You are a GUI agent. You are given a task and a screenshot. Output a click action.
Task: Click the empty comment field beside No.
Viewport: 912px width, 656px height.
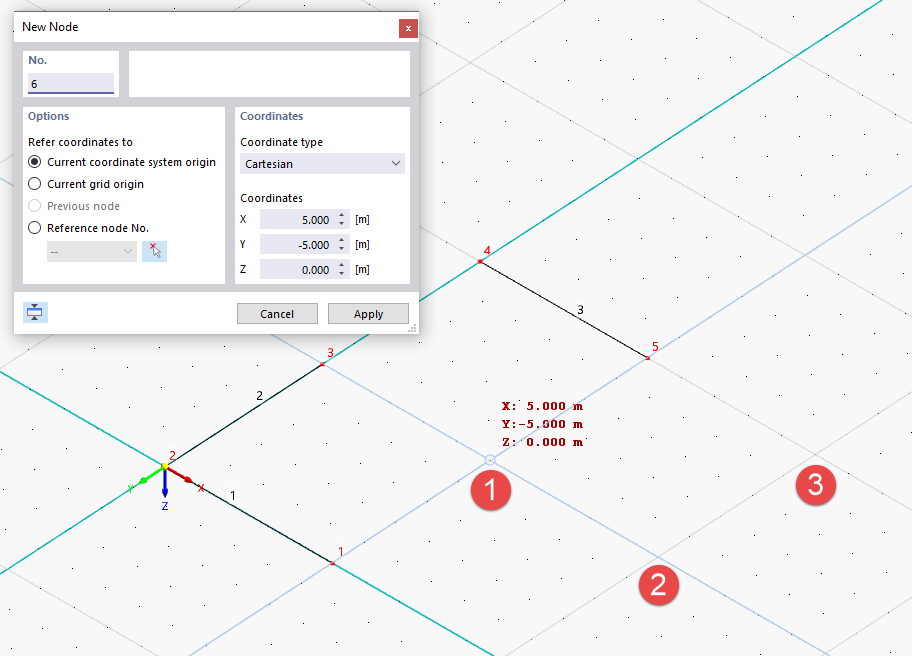point(269,74)
